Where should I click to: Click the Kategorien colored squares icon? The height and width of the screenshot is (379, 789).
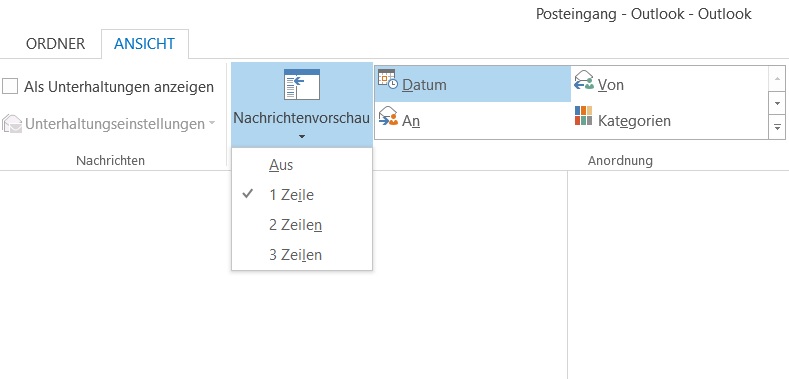click(583, 116)
